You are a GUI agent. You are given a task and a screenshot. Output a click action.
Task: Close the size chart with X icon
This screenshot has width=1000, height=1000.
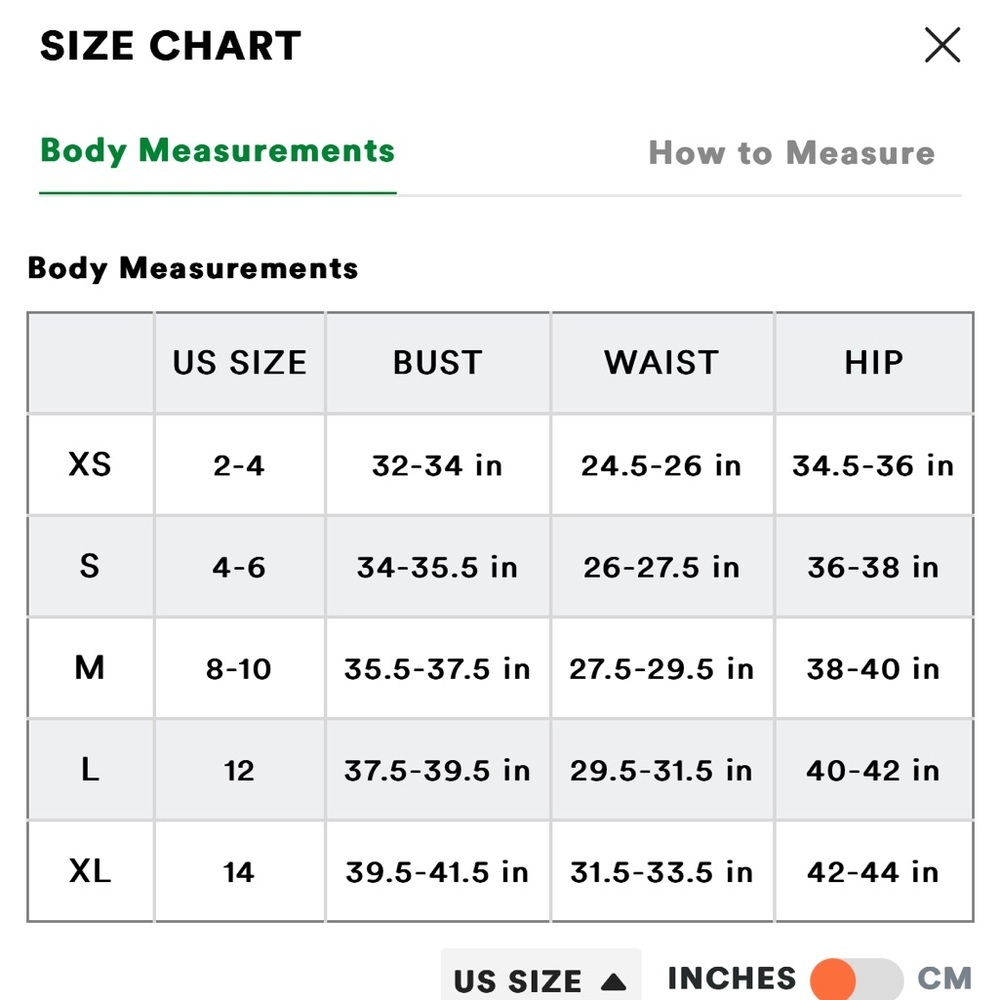[x=942, y=45]
